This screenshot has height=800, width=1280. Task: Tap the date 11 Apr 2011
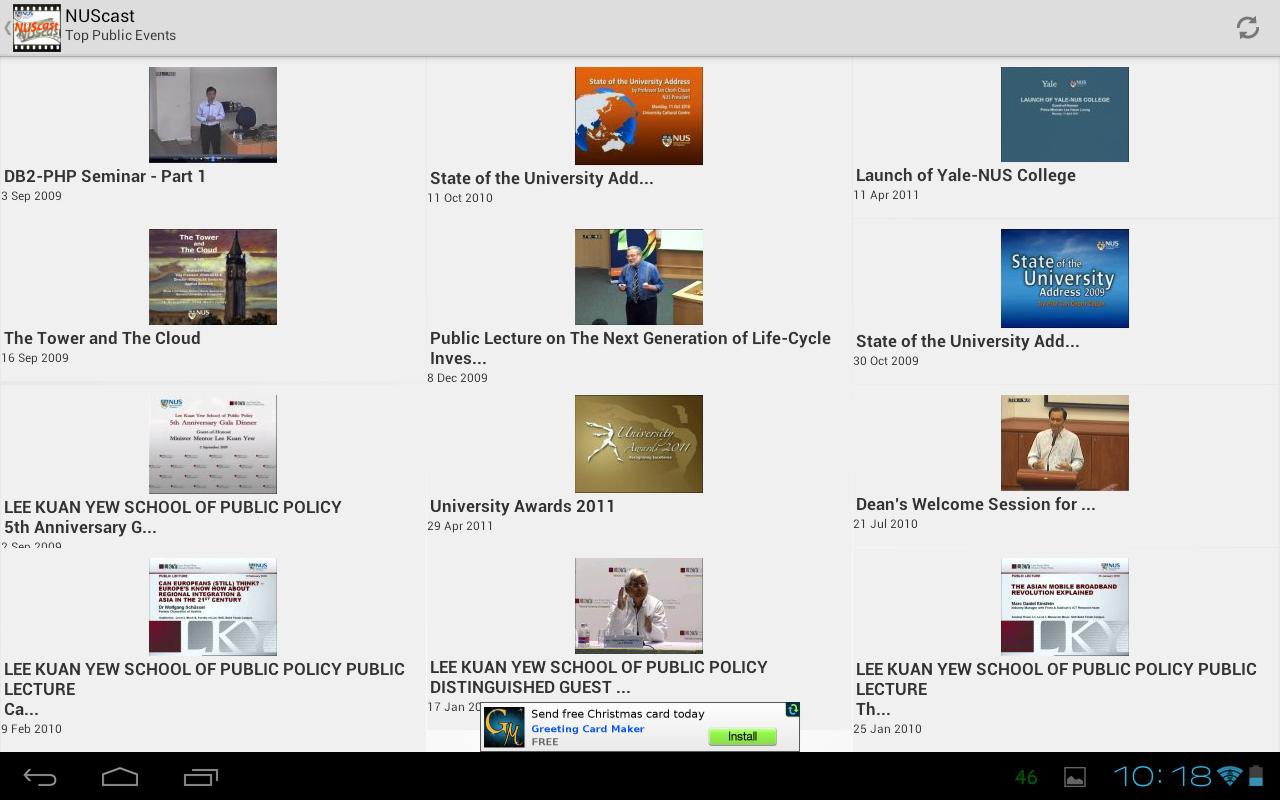click(886, 195)
